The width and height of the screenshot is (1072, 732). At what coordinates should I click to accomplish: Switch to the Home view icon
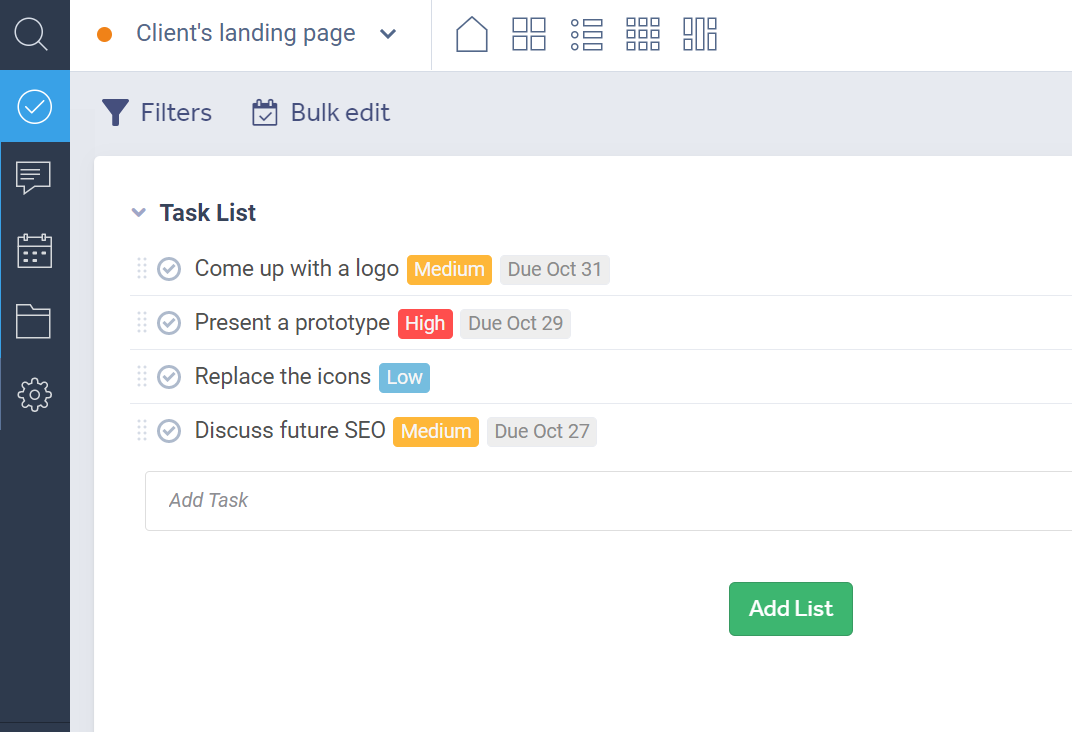coord(471,34)
